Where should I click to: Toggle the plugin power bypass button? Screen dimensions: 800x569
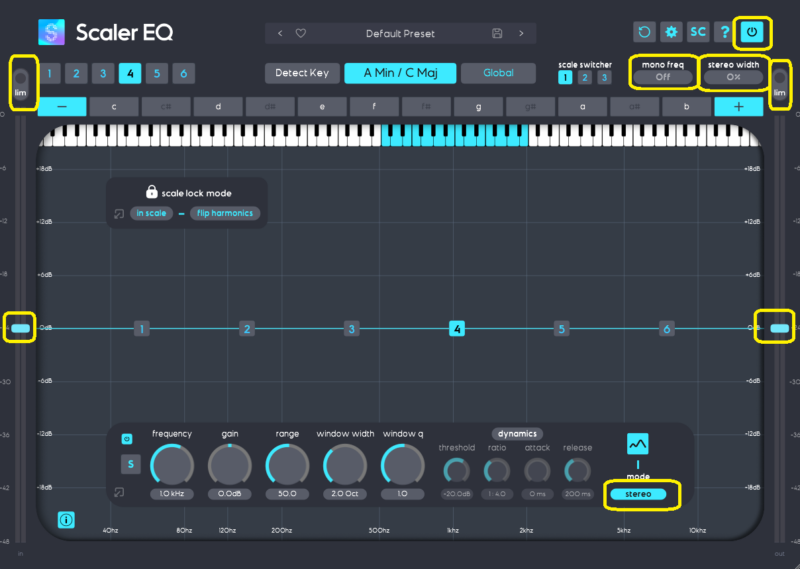(752, 33)
